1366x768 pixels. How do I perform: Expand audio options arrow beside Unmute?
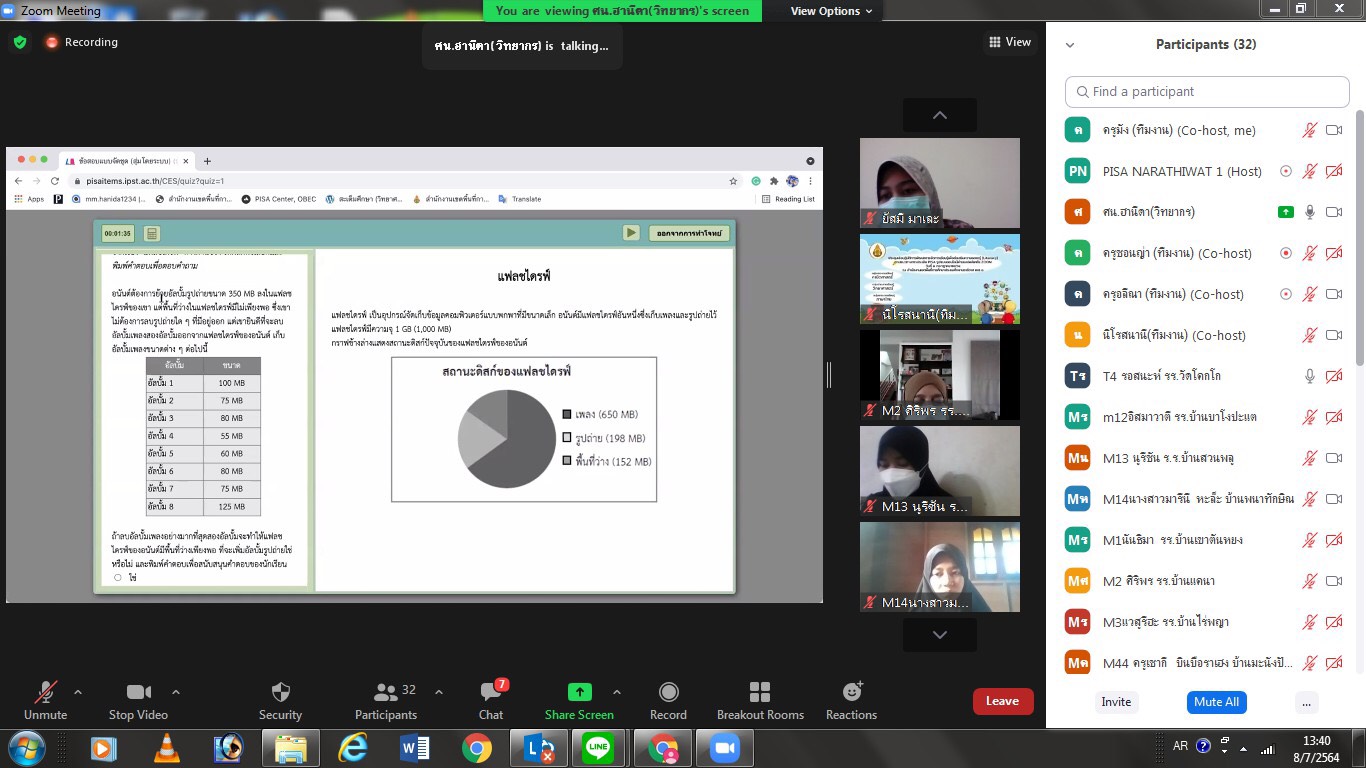point(78,692)
